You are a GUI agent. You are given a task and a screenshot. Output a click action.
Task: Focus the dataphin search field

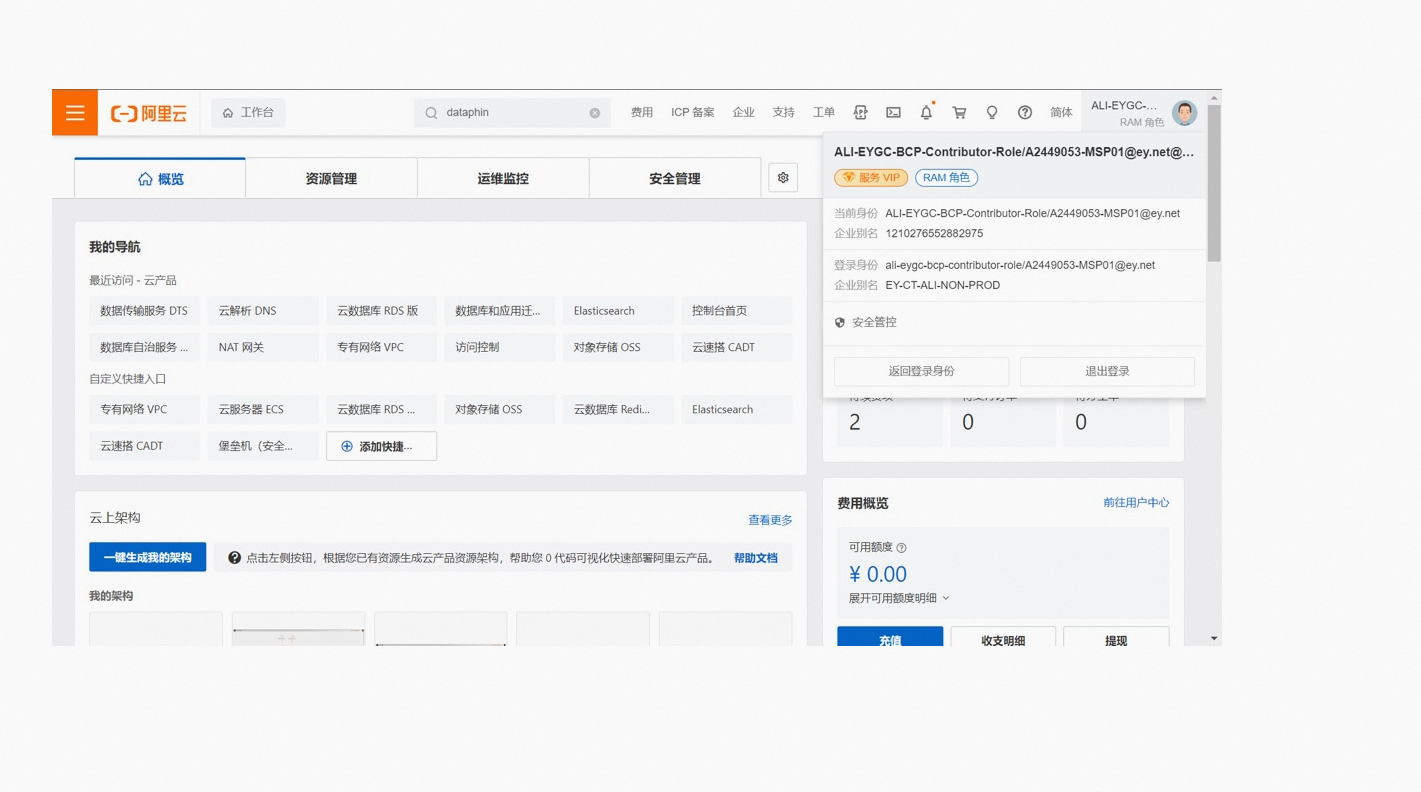click(x=512, y=113)
